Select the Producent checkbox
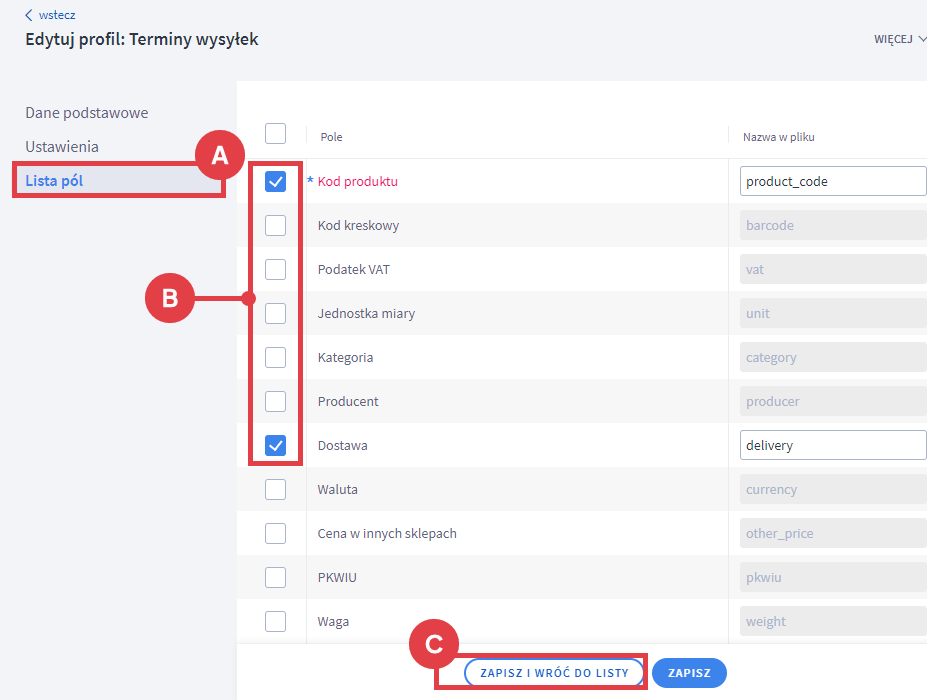 pos(276,402)
